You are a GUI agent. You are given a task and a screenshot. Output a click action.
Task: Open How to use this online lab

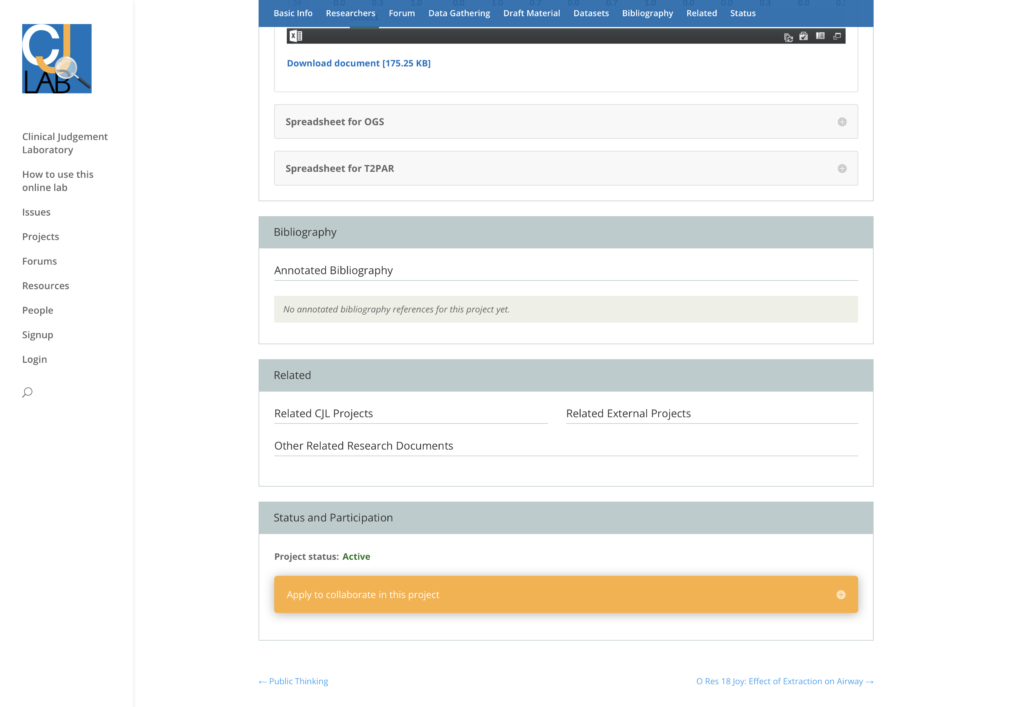57,181
